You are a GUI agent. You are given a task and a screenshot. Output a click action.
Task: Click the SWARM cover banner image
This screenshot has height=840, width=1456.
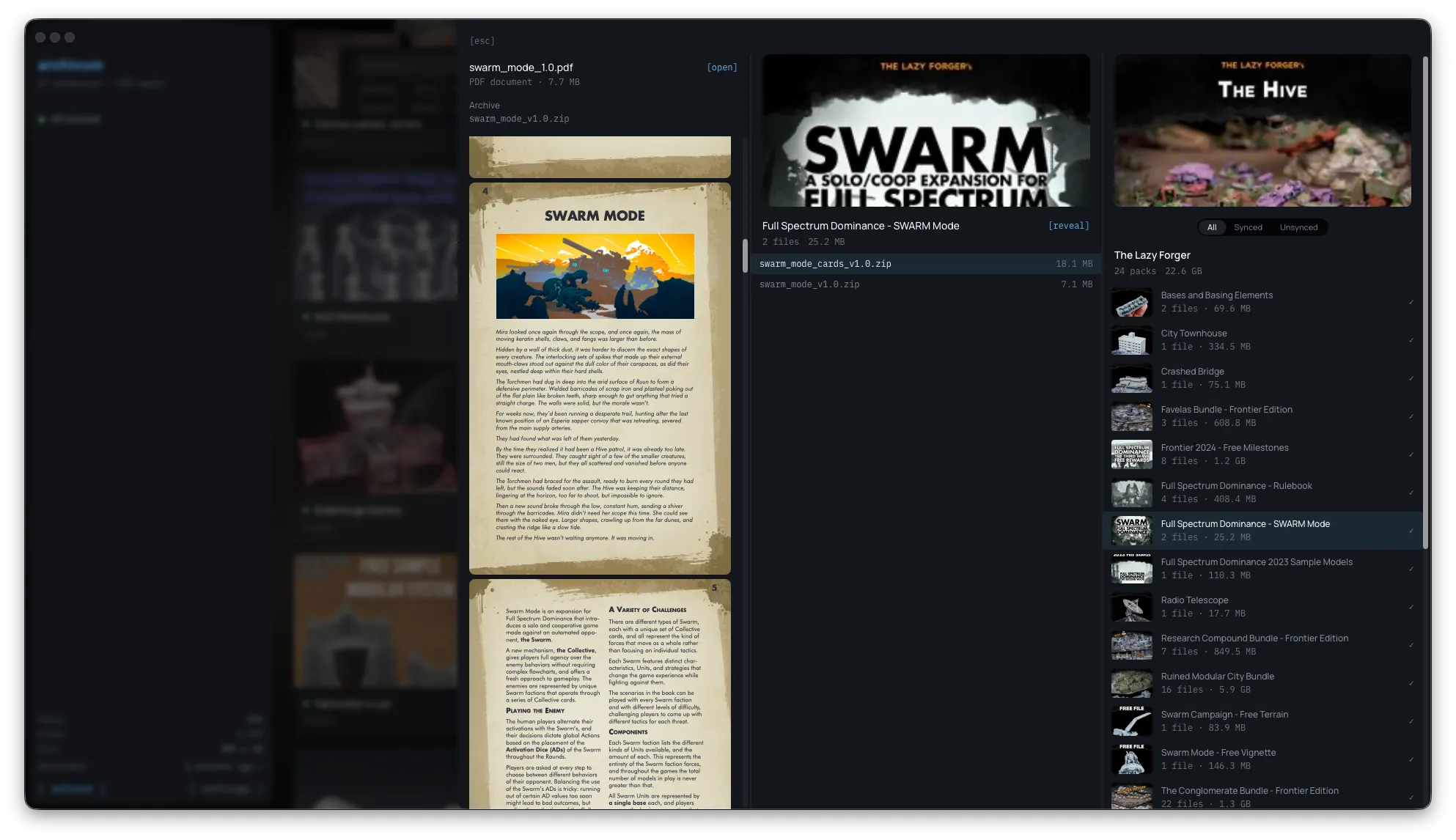(x=925, y=130)
